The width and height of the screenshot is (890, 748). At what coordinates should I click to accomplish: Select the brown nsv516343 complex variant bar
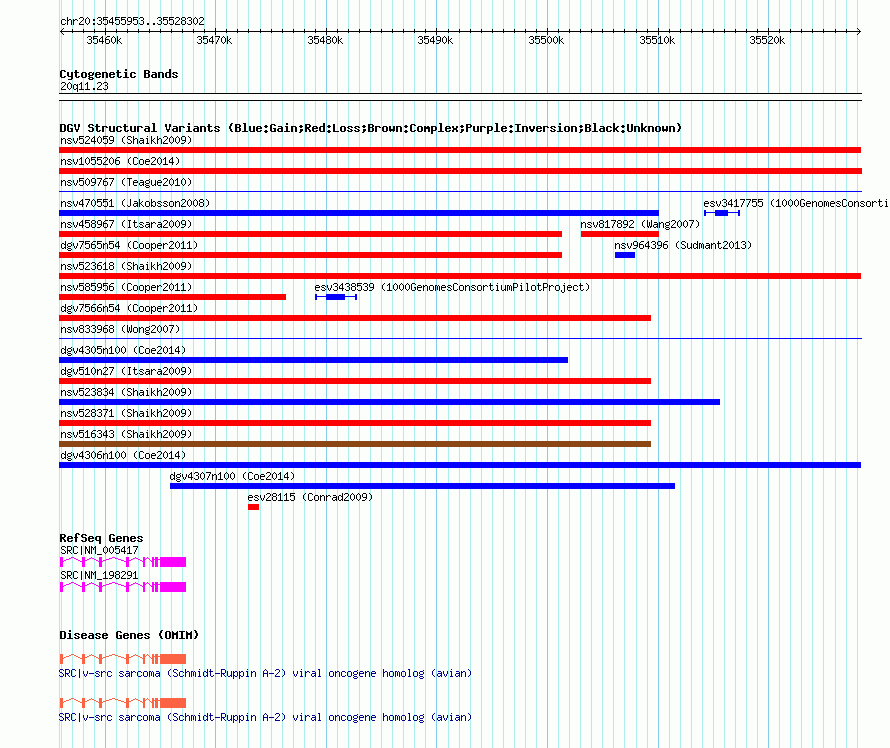tap(355, 444)
